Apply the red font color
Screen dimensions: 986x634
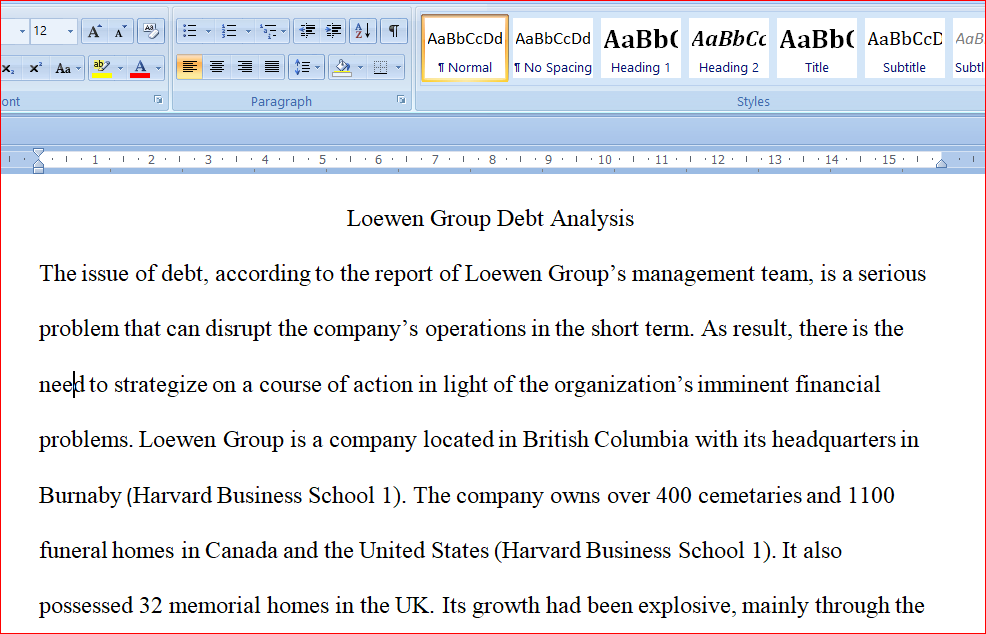pyautogui.click(x=140, y=68)
